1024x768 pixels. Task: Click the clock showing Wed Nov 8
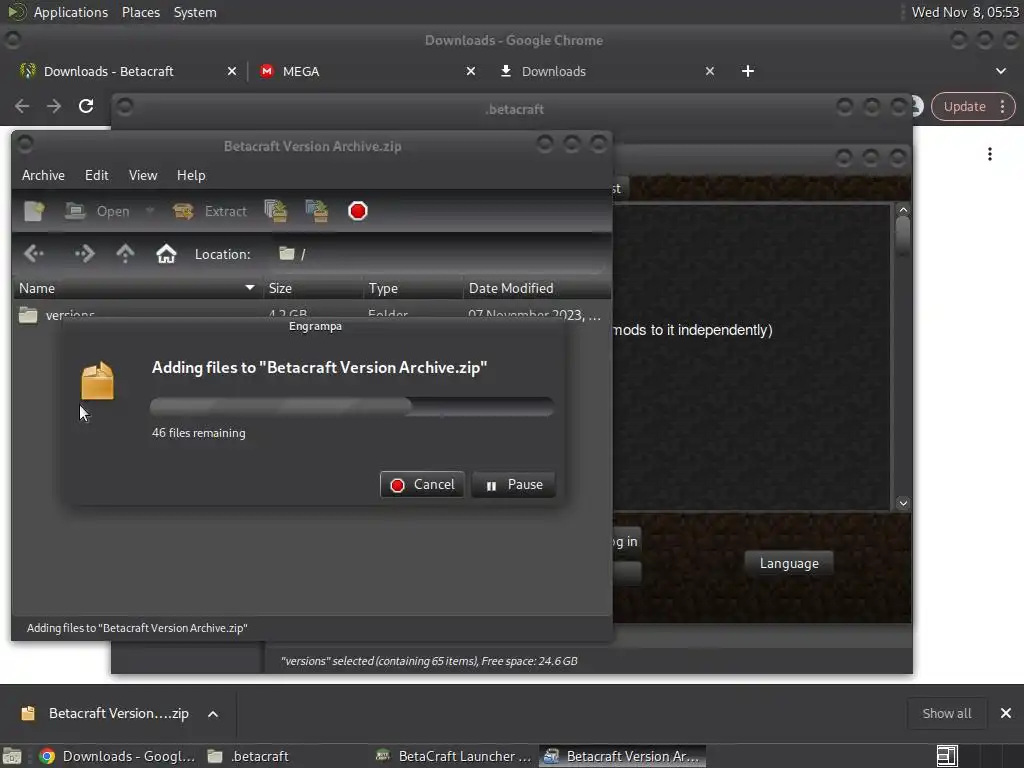965,12
